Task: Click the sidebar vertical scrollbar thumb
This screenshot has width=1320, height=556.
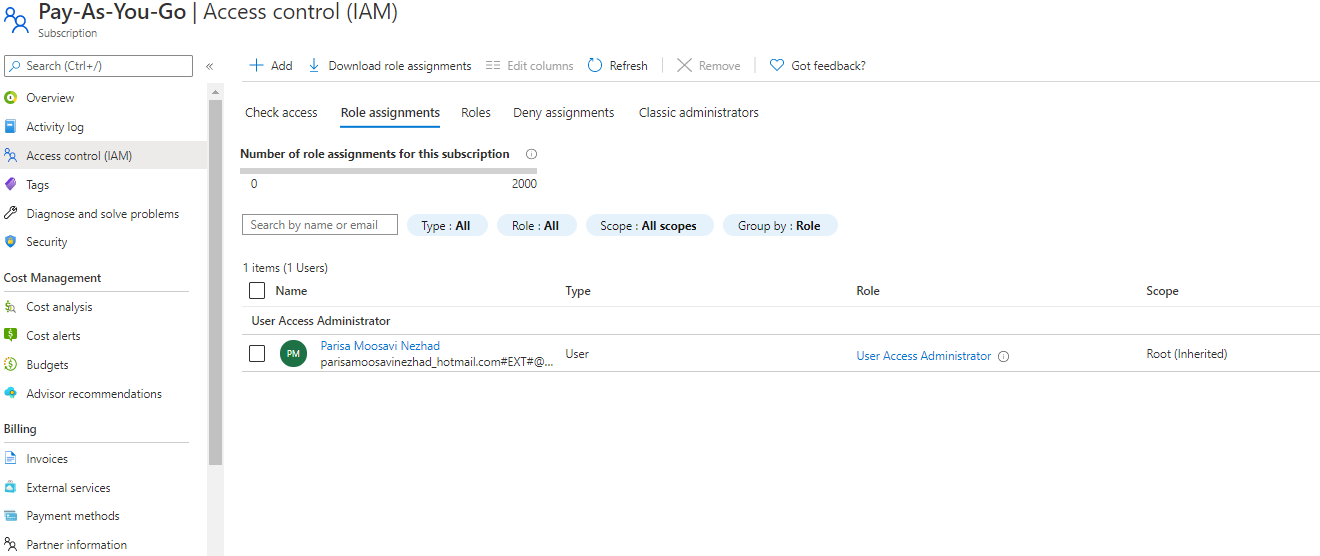Action: 215,283
